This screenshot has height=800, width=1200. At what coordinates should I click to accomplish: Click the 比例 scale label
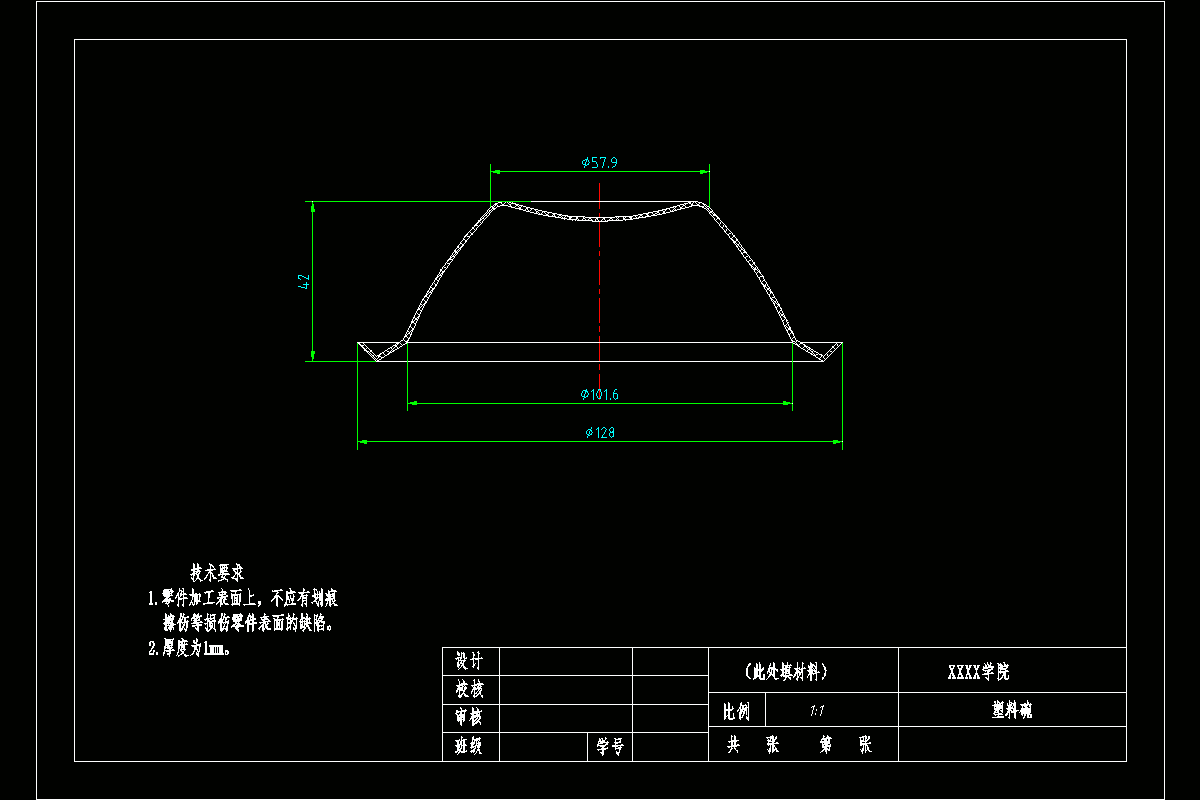coord(736,712)
